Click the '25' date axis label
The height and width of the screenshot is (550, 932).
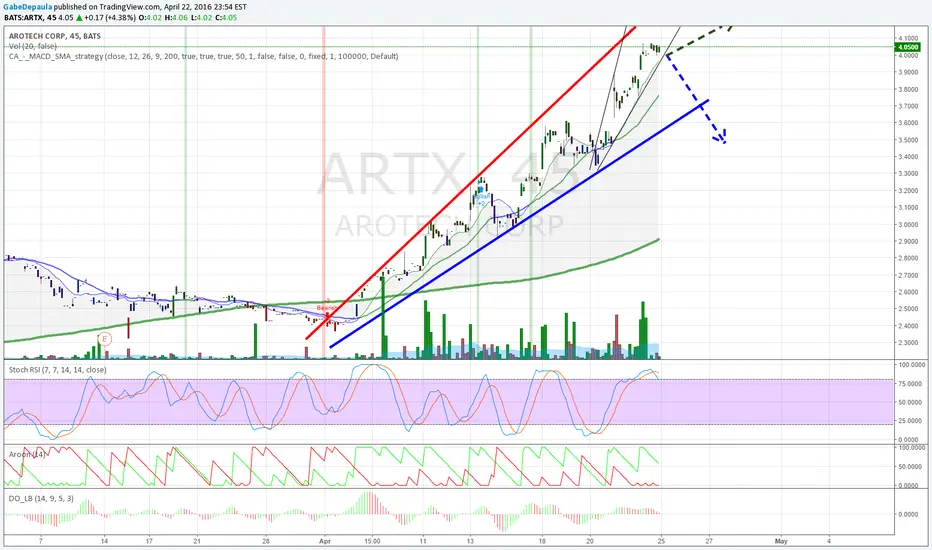click(661, 542)
